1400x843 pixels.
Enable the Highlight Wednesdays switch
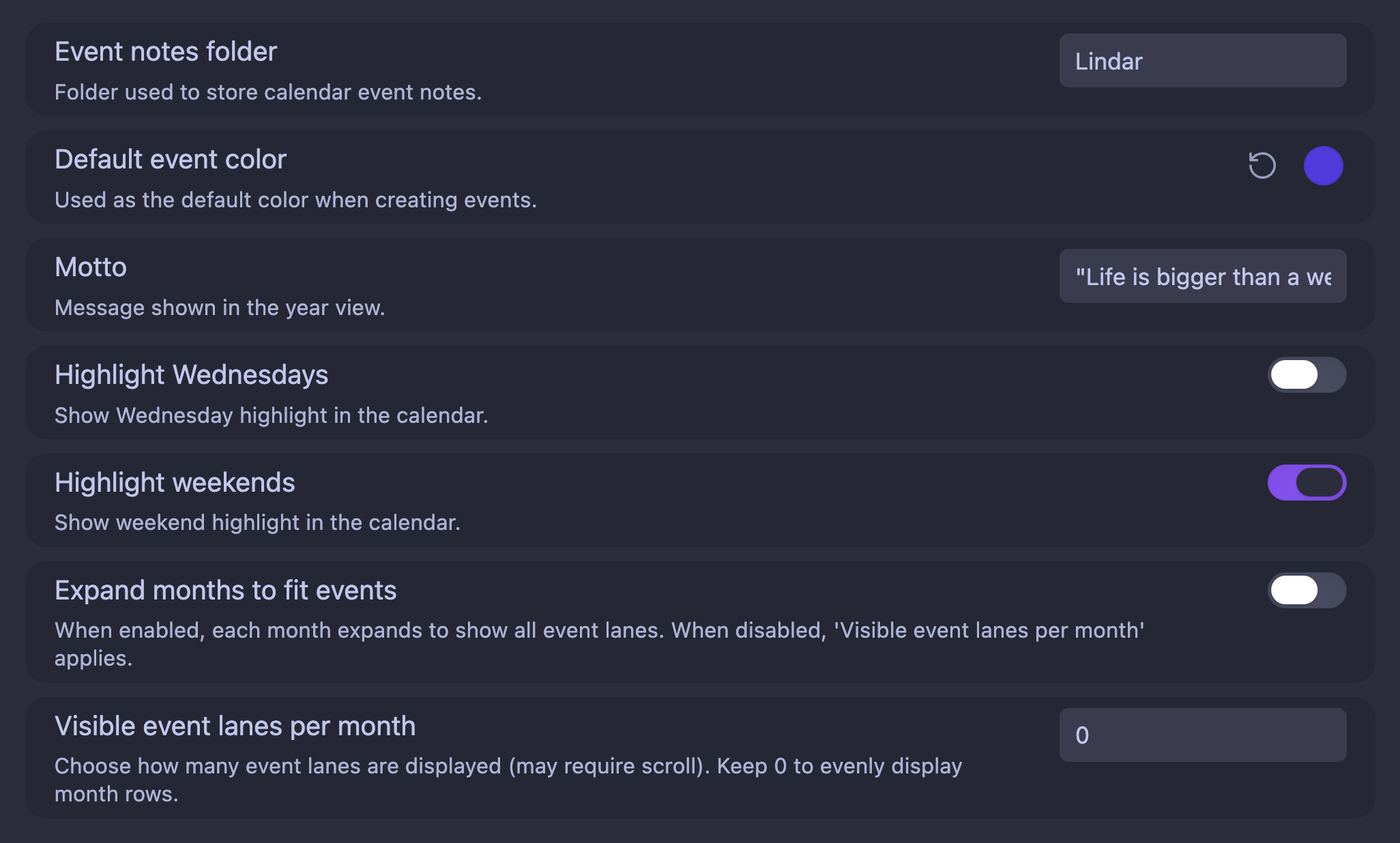click(1307, 374)
